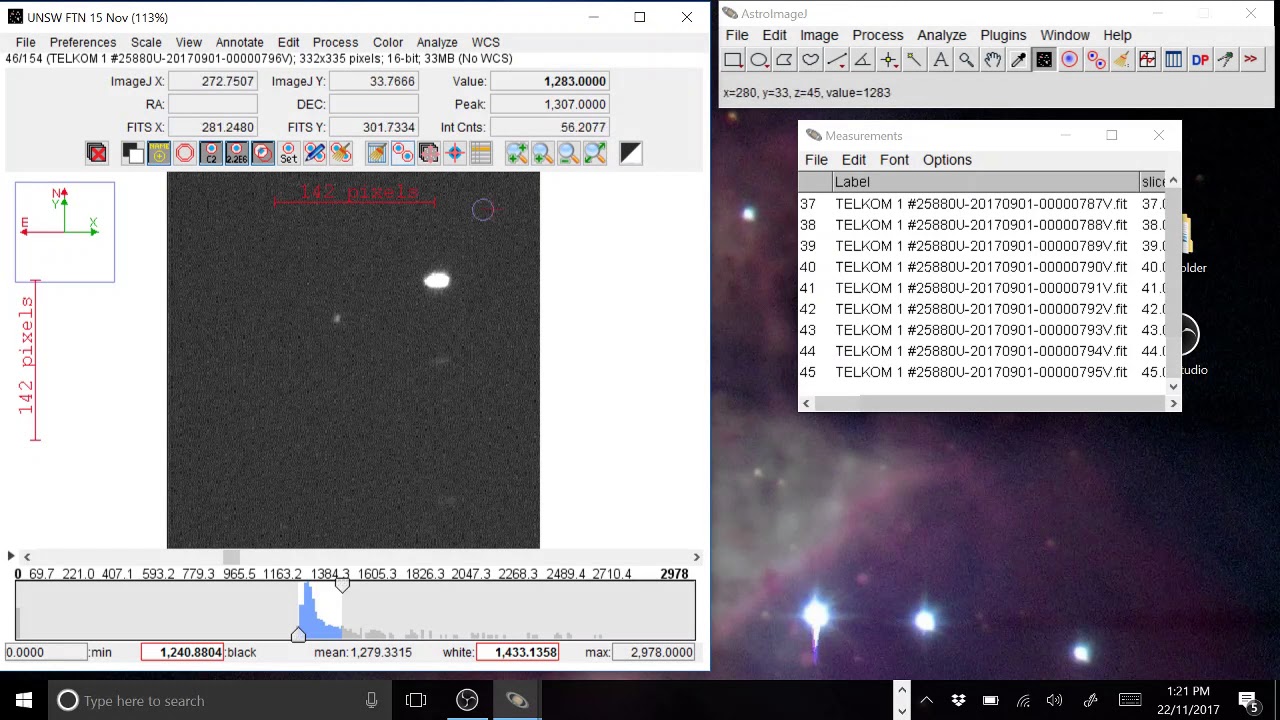This screenshot has width=1280, height=720.
Task: Open the Annotate menu in image window
Action: click(240, 42)
